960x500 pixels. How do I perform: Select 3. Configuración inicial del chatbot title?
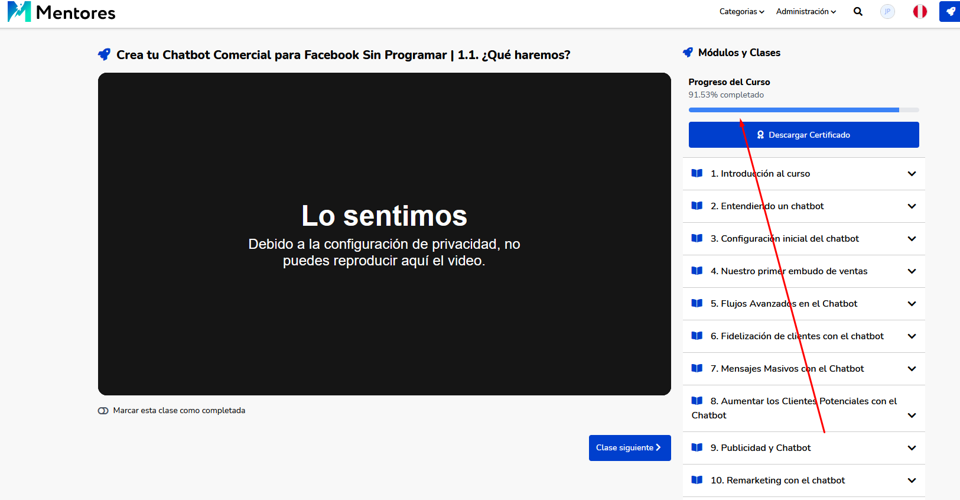tap(784, 239)
